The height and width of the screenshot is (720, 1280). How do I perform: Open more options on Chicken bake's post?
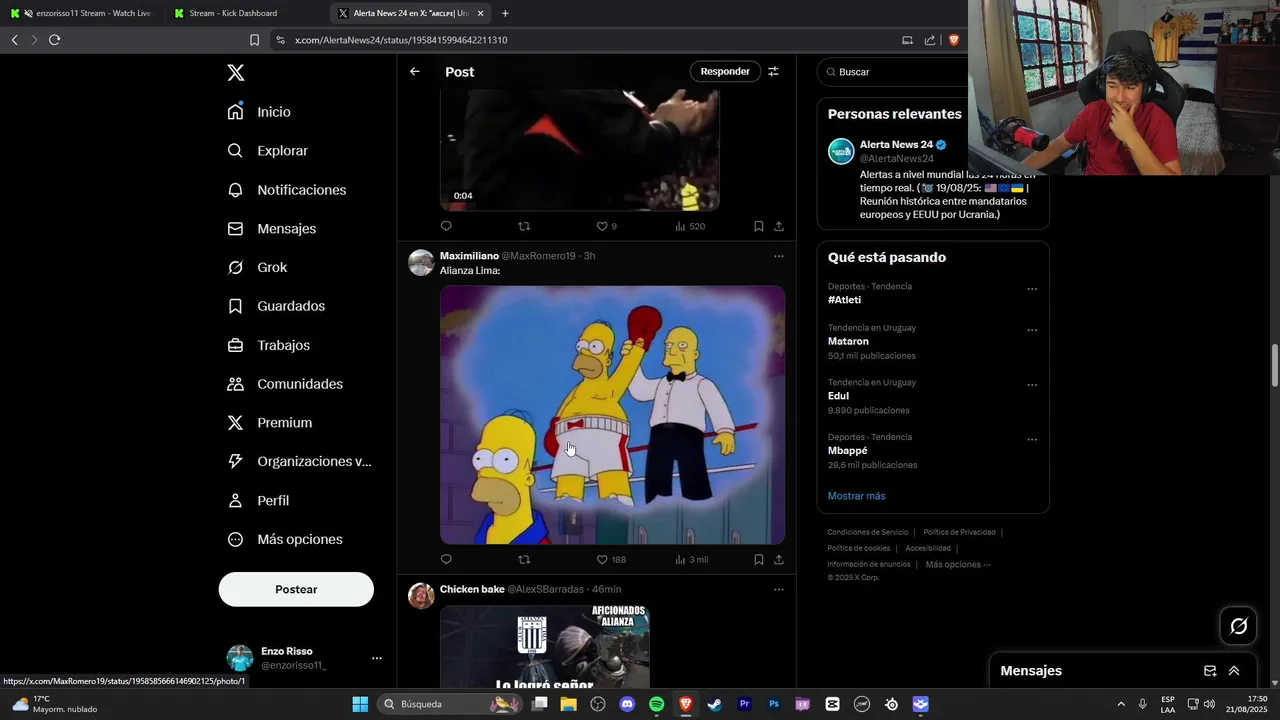(779, 590)
